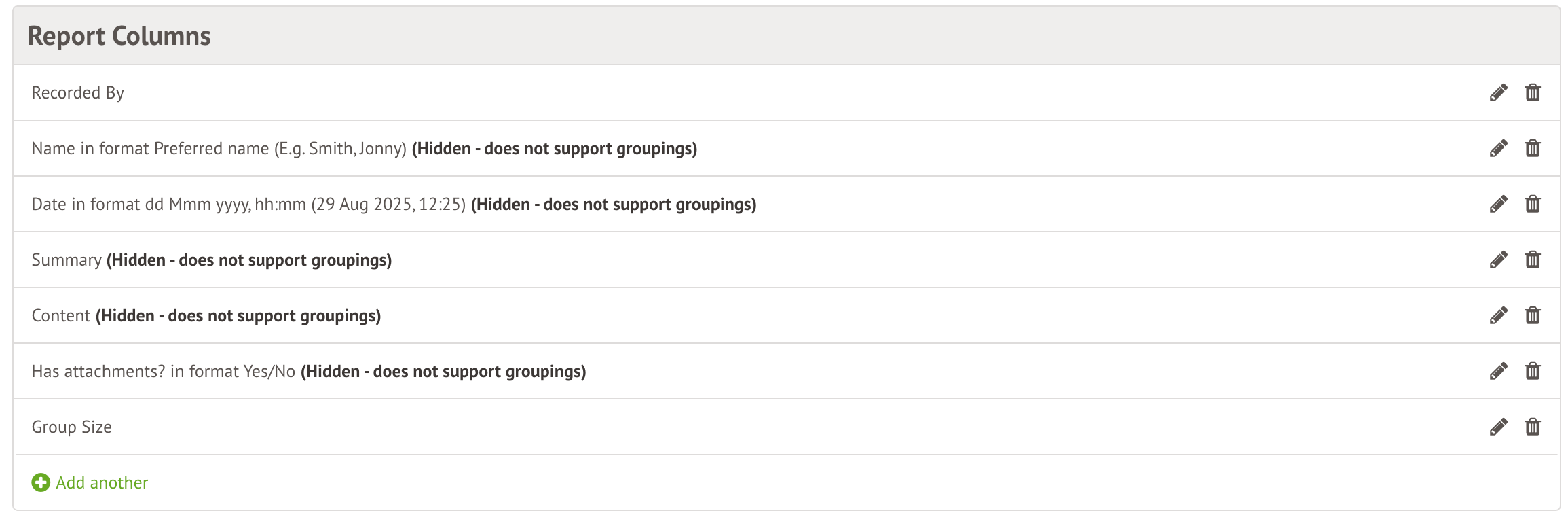Edit the Date format column
This screenshot has width=1568, height=515.
1499,204
